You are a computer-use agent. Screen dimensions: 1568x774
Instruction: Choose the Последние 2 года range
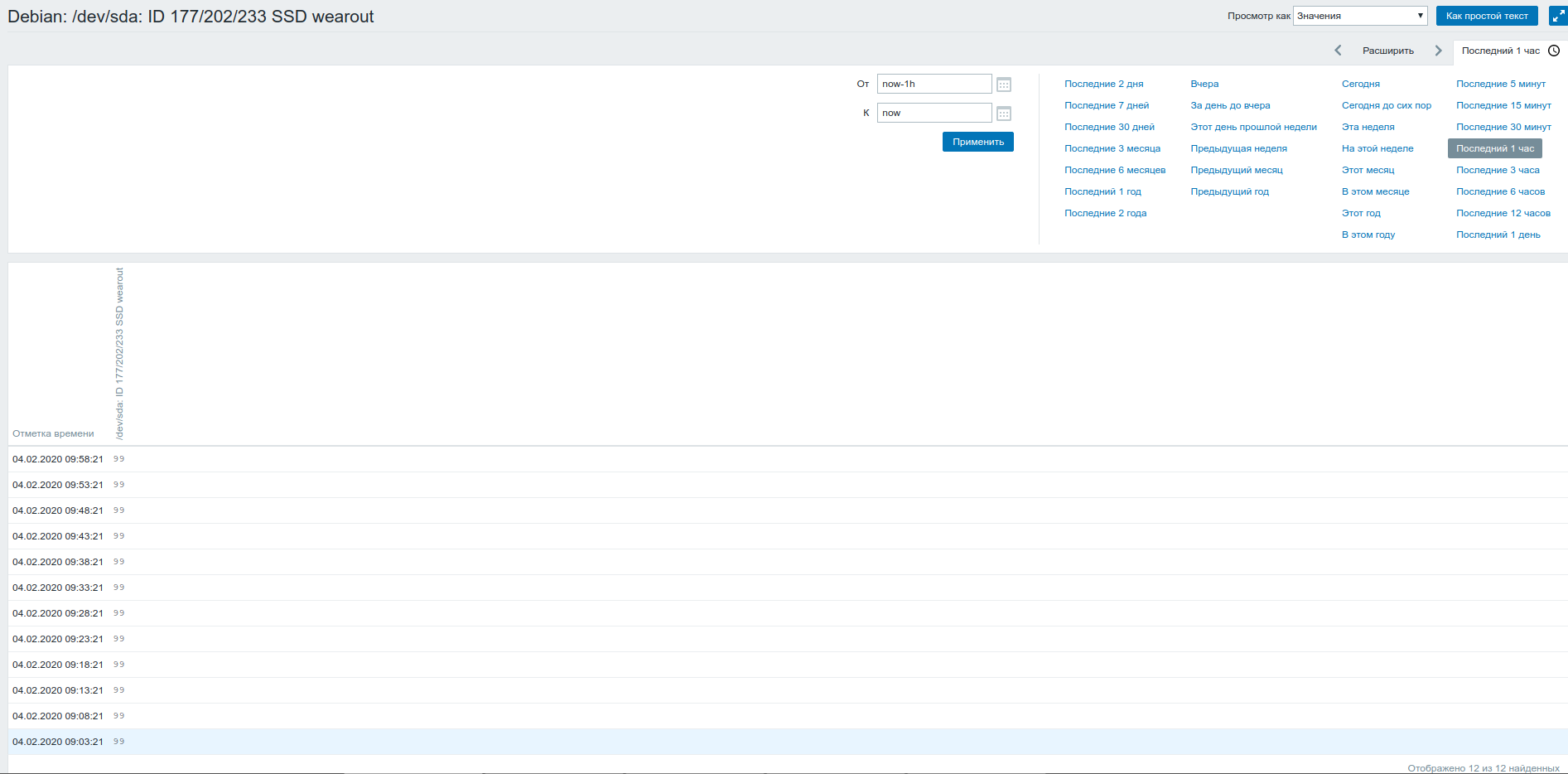tap(1105, 213)
